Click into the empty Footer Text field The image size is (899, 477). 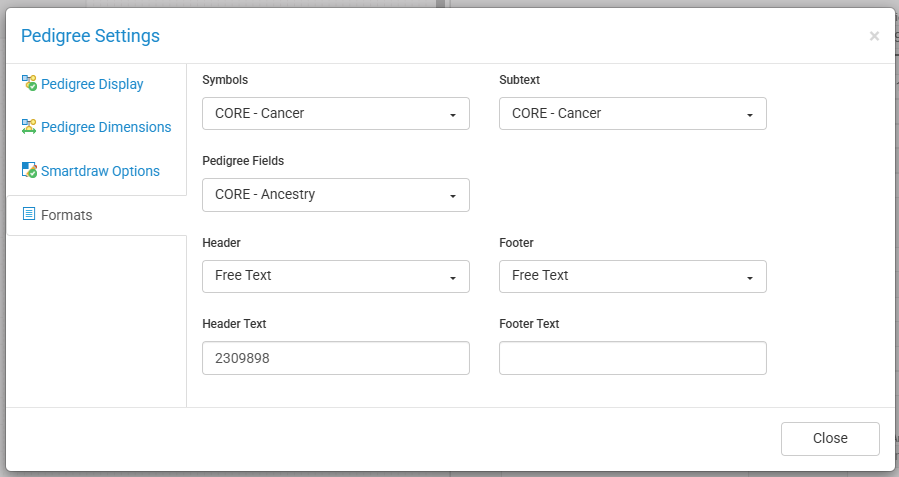[632, 358]
